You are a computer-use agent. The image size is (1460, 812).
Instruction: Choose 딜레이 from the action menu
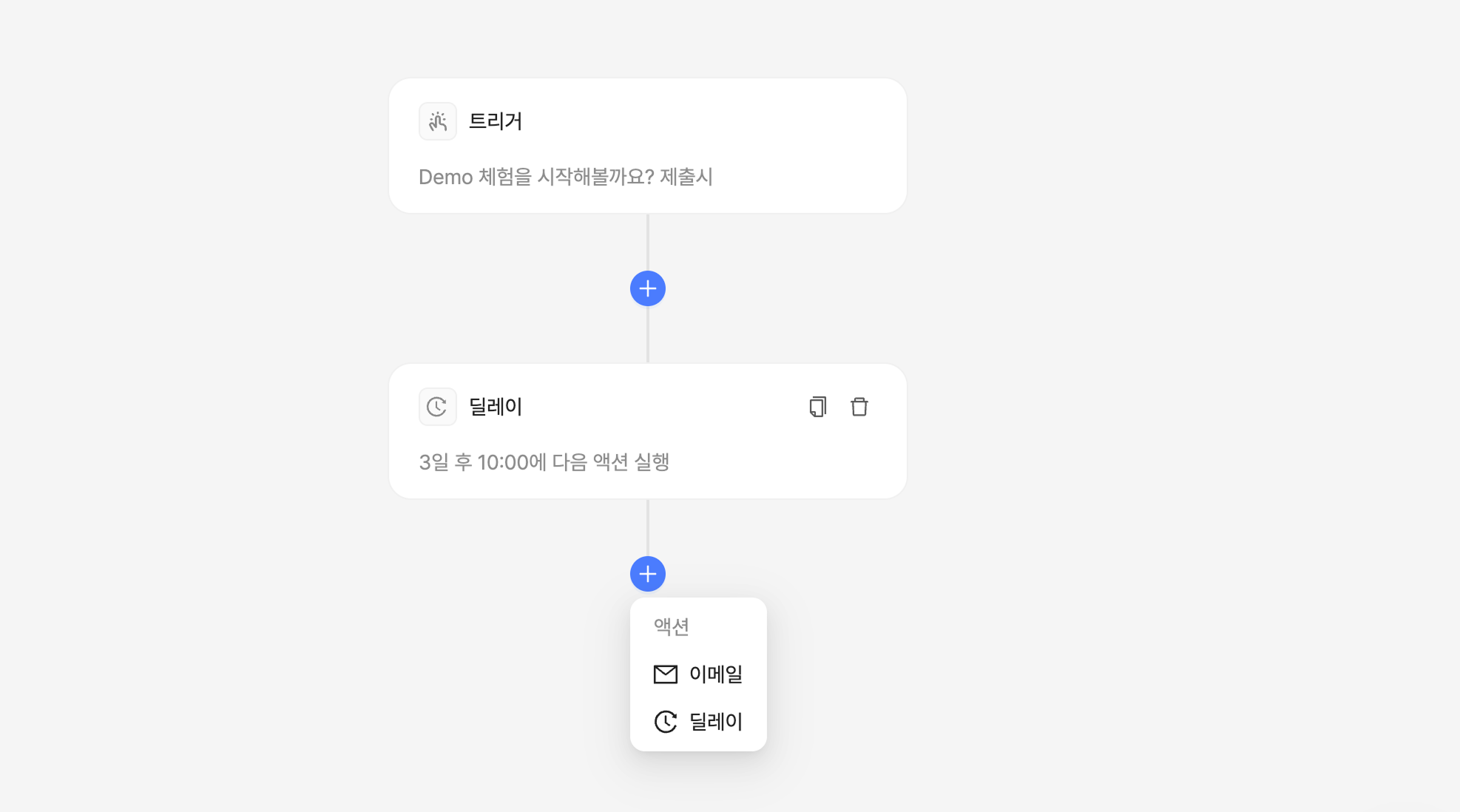(x=698, y=722)
